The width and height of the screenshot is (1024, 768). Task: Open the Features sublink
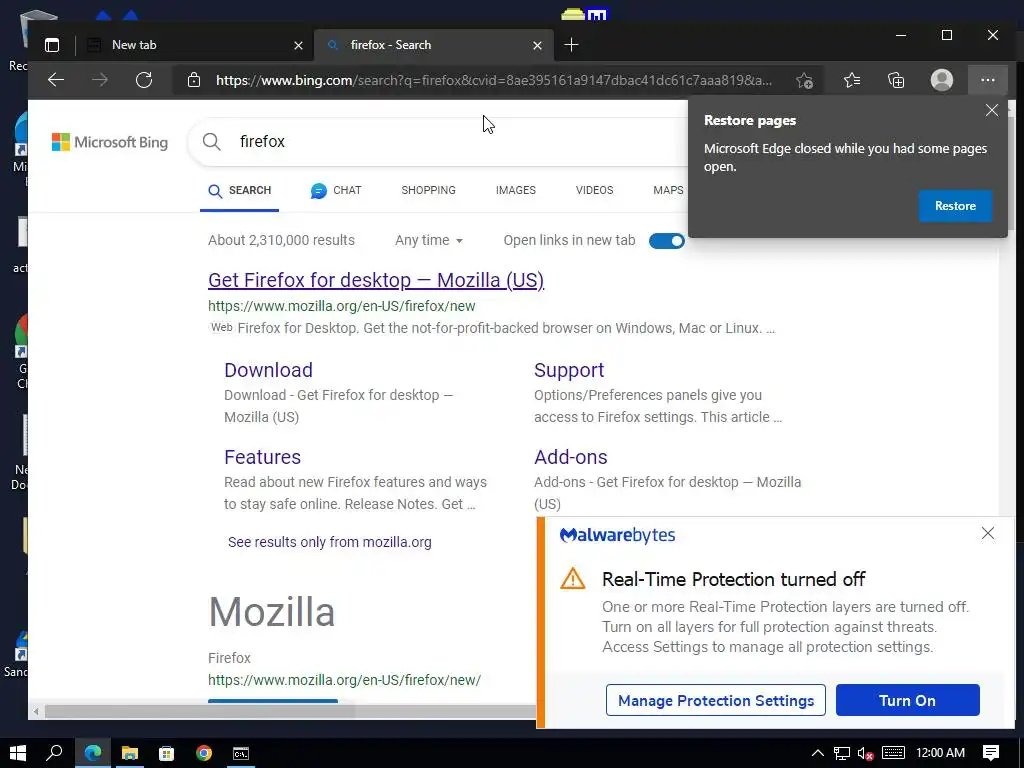pyautogui.click(x=263, y=456)
